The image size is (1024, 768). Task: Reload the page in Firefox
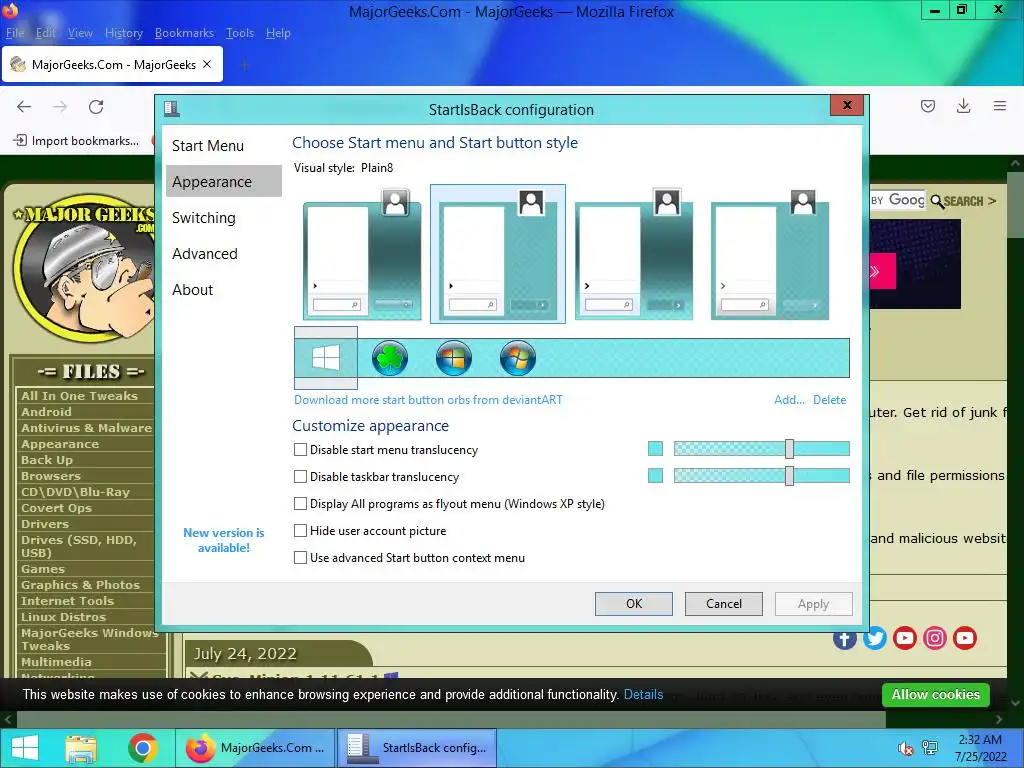point(96,106)
